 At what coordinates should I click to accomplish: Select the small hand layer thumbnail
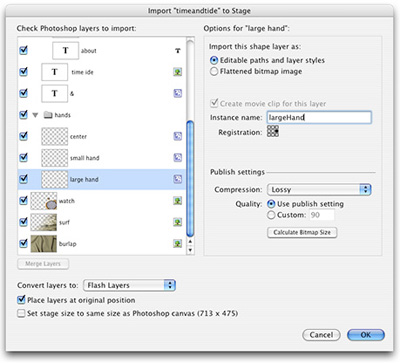(55, 158)
